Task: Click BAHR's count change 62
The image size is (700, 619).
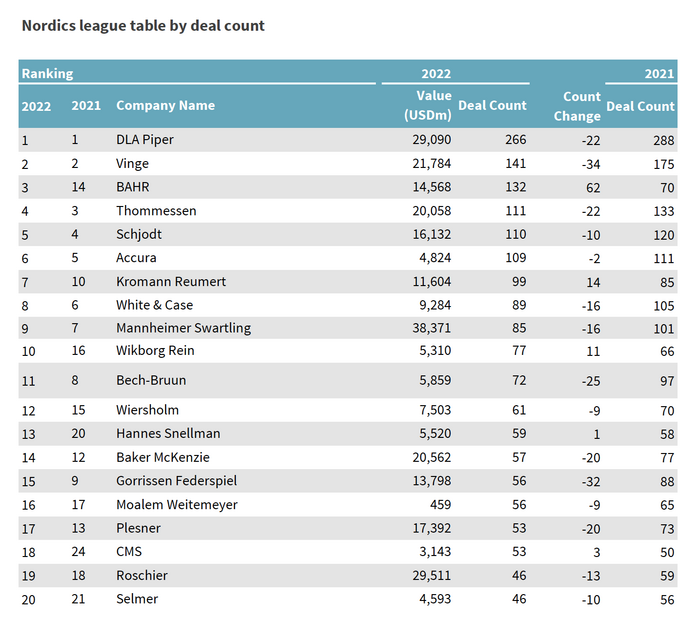Action: (x=593, y=188)
